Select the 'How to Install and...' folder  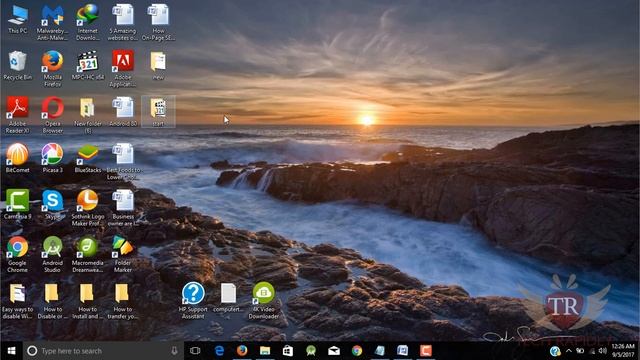87,302
